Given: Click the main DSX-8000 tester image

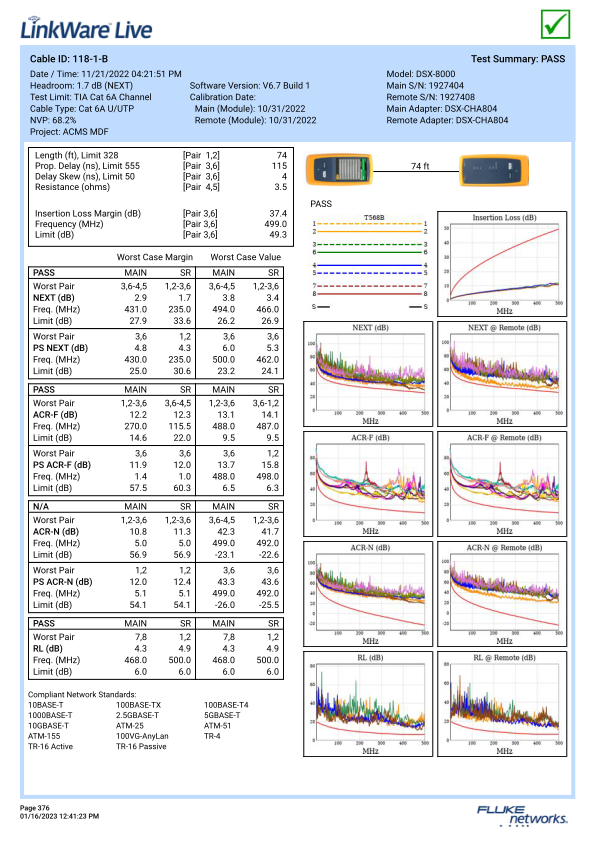Looking at the screenshot, I should coord(339,169).
